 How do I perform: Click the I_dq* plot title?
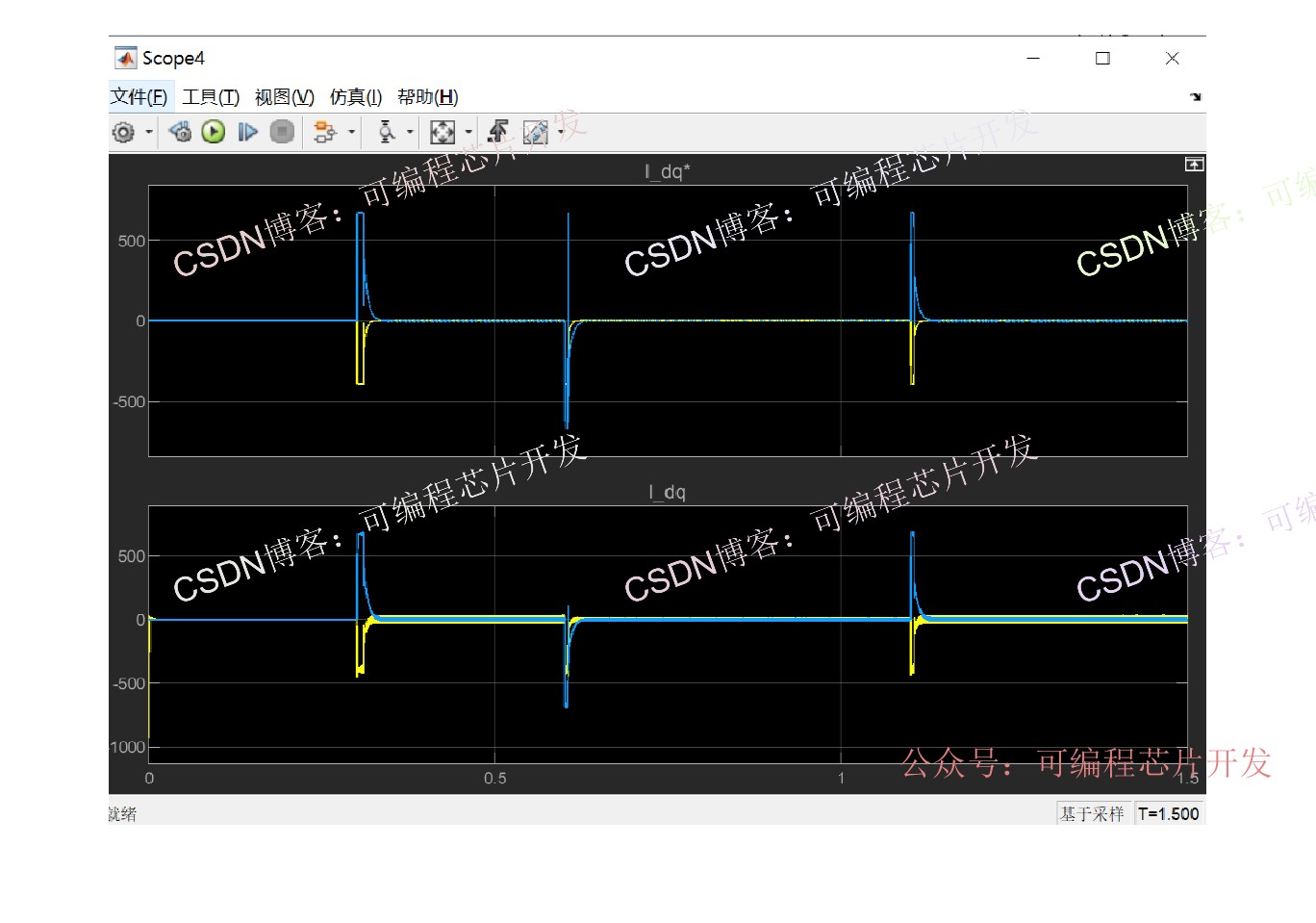point(668,171)
